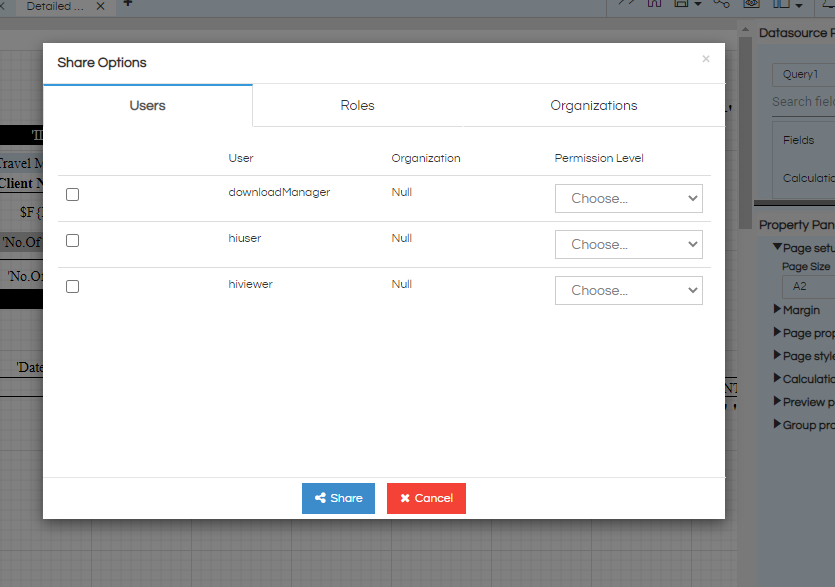Click the User column header
835x587 pixels.
tap(241, 158)
